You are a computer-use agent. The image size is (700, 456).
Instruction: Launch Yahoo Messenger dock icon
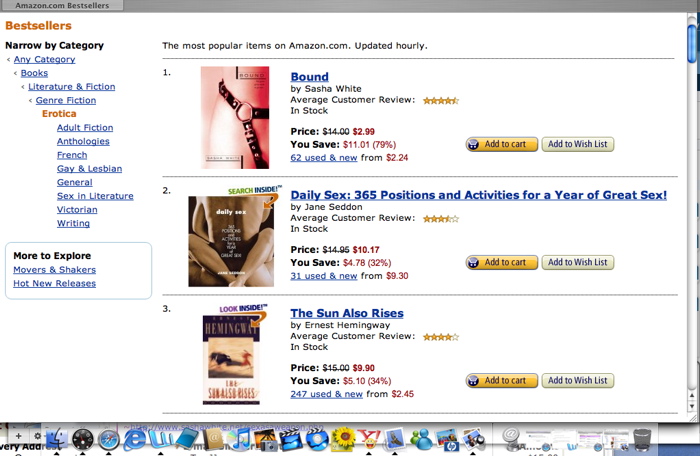369,439
